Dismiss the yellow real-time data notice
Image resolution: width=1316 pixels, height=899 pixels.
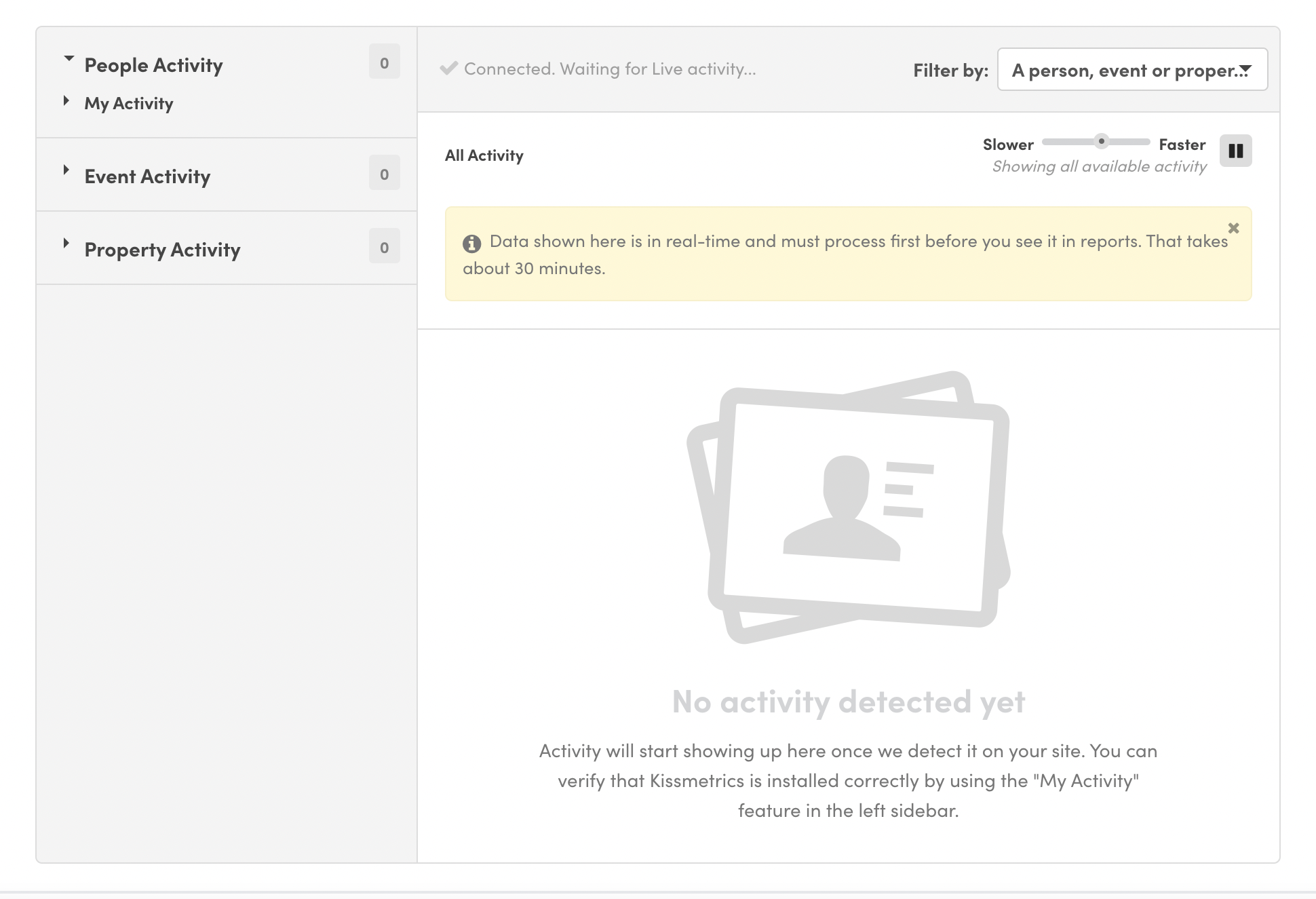point(1233,228)
